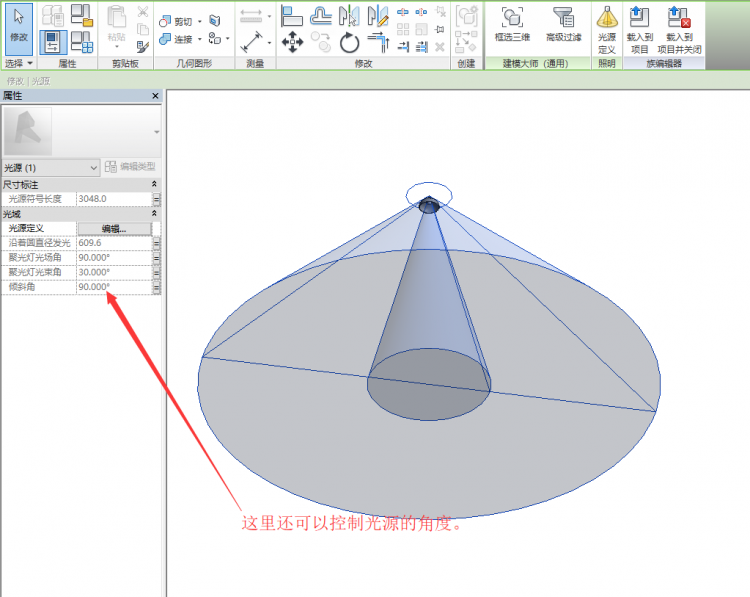Collapse the 尺寸标注 section
The width and height of the screenshot is (750, 597).
[154, 184]
